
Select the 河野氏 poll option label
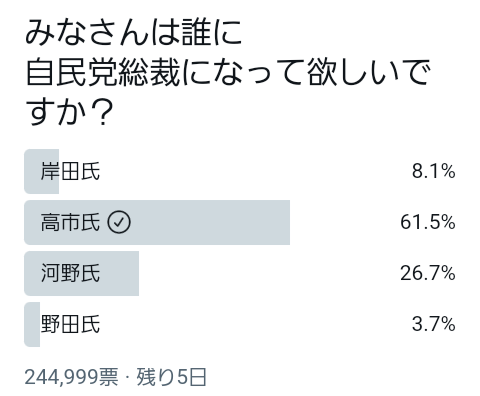point(70,273)
